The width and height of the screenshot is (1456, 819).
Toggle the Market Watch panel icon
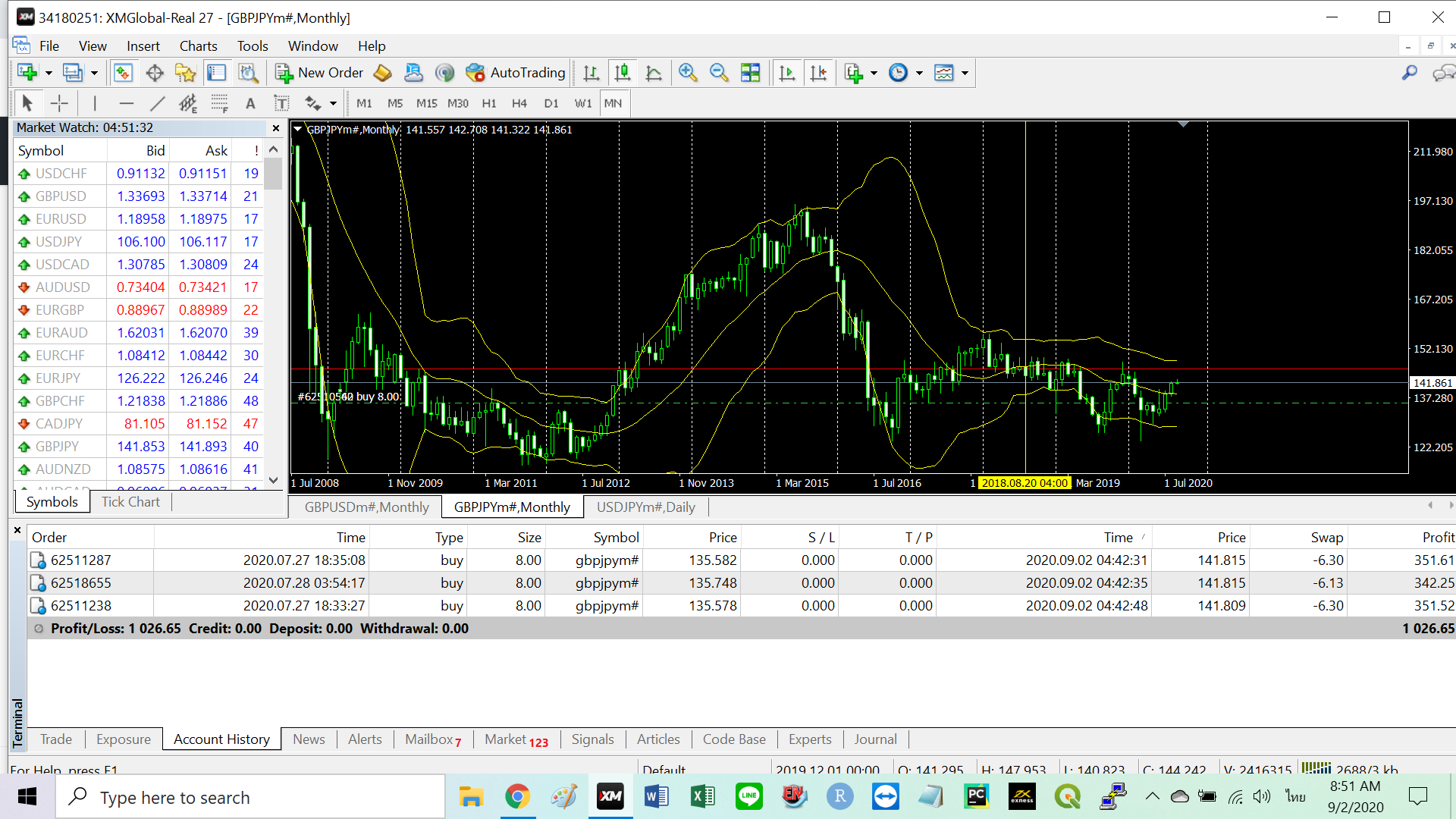(x=123, y=73)
